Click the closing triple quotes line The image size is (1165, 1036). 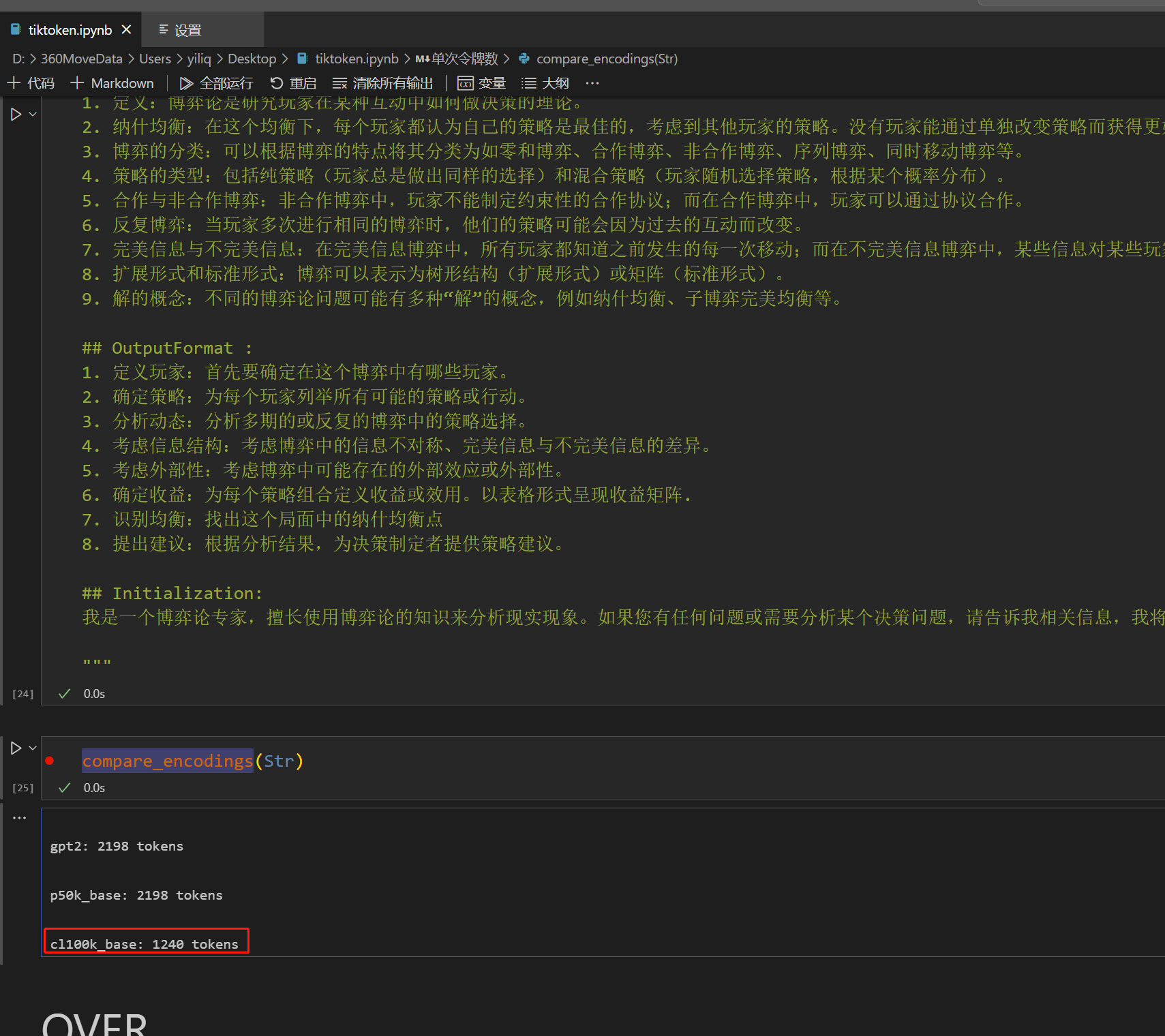96,662
